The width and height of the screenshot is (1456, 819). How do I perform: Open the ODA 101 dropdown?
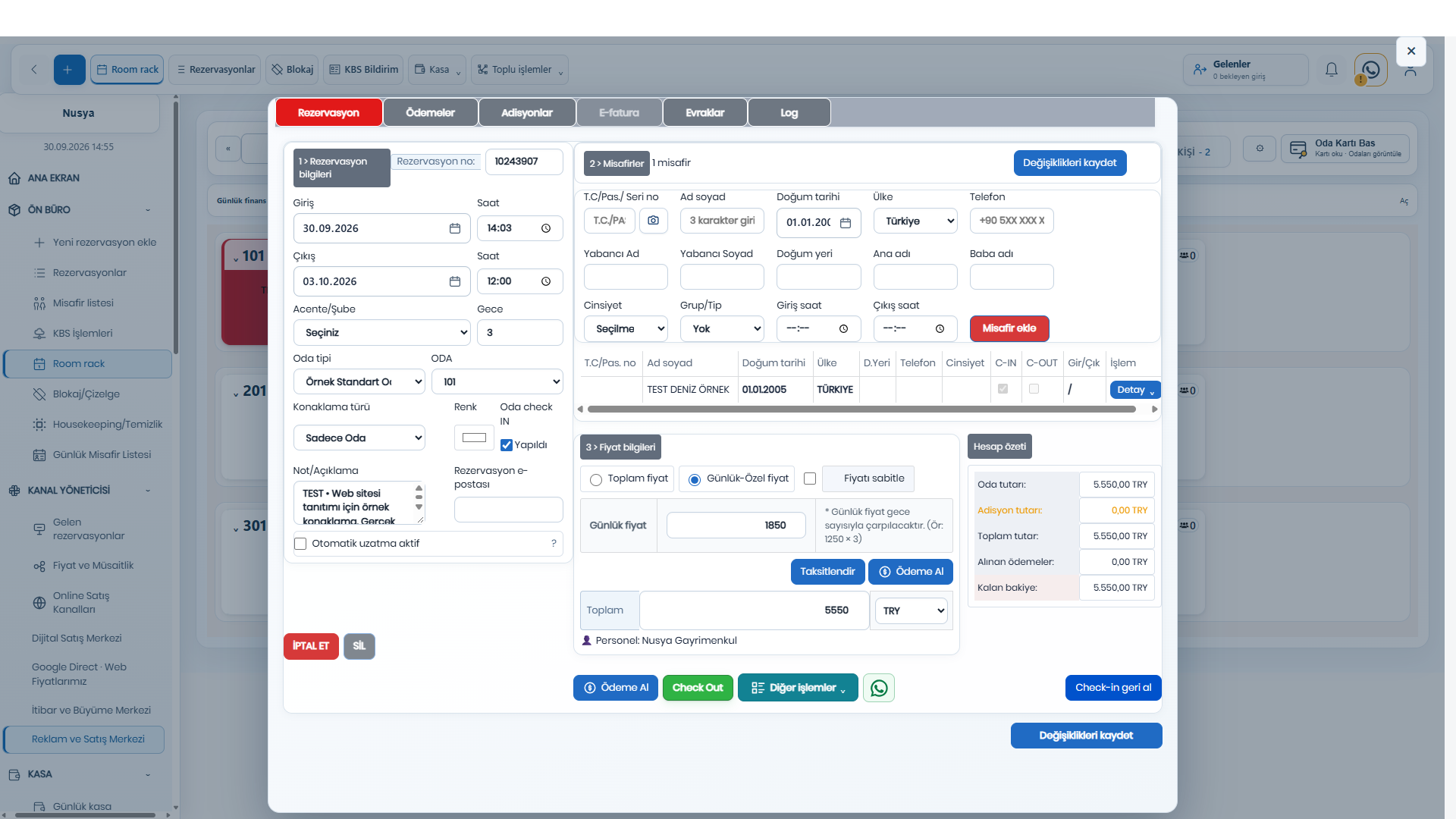click(x=497, y=382)
